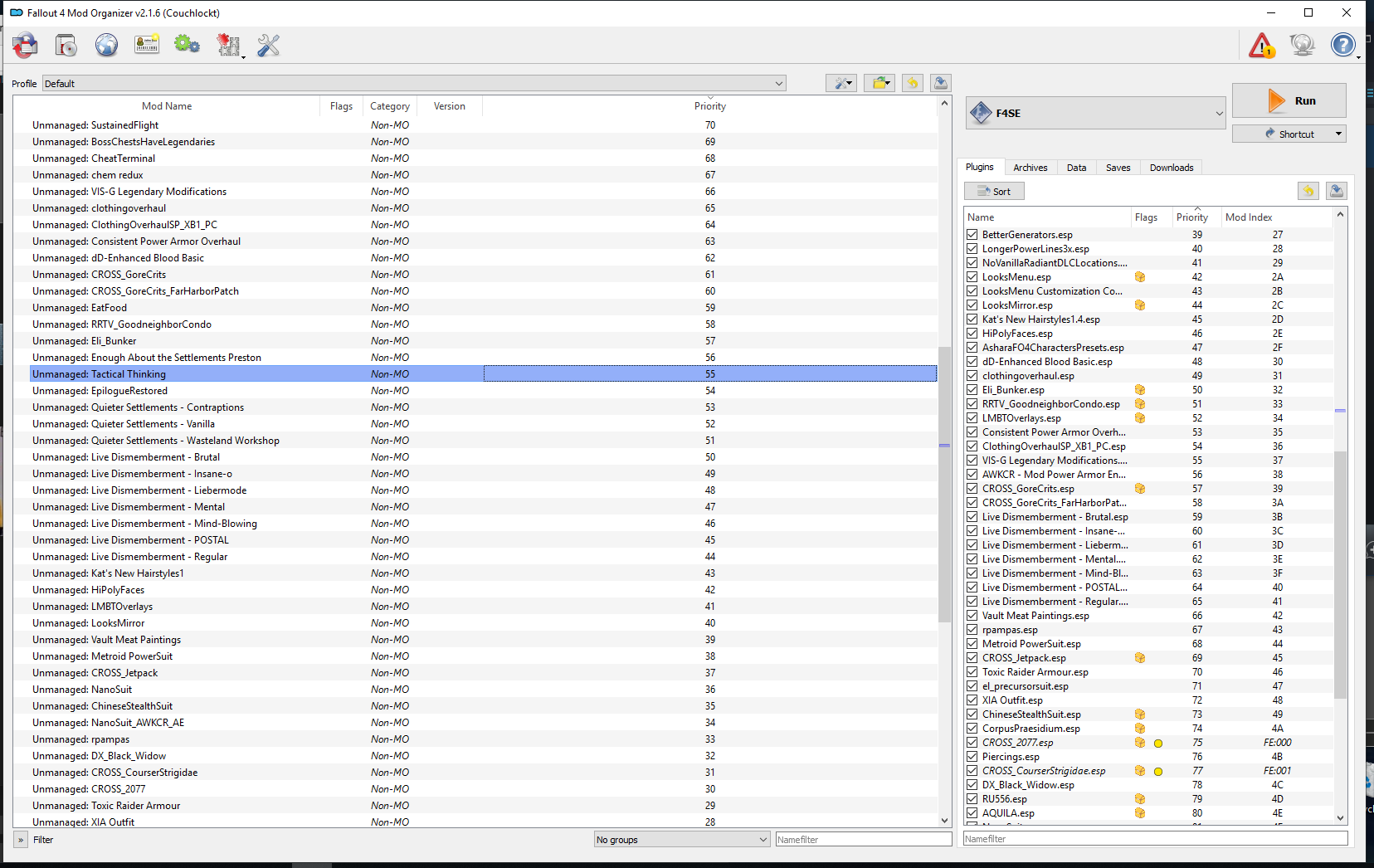Click the flag icon on AQUILA.esp row
This screenshot has width=1374, height=868.
[1140, 813]
